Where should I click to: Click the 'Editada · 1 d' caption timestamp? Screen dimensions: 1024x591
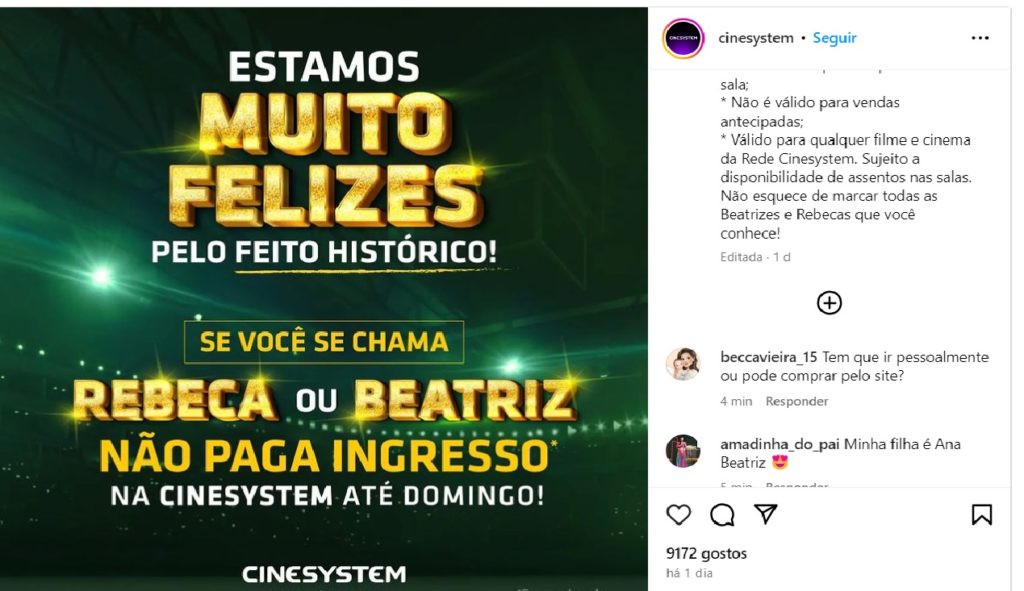(755, 257)
